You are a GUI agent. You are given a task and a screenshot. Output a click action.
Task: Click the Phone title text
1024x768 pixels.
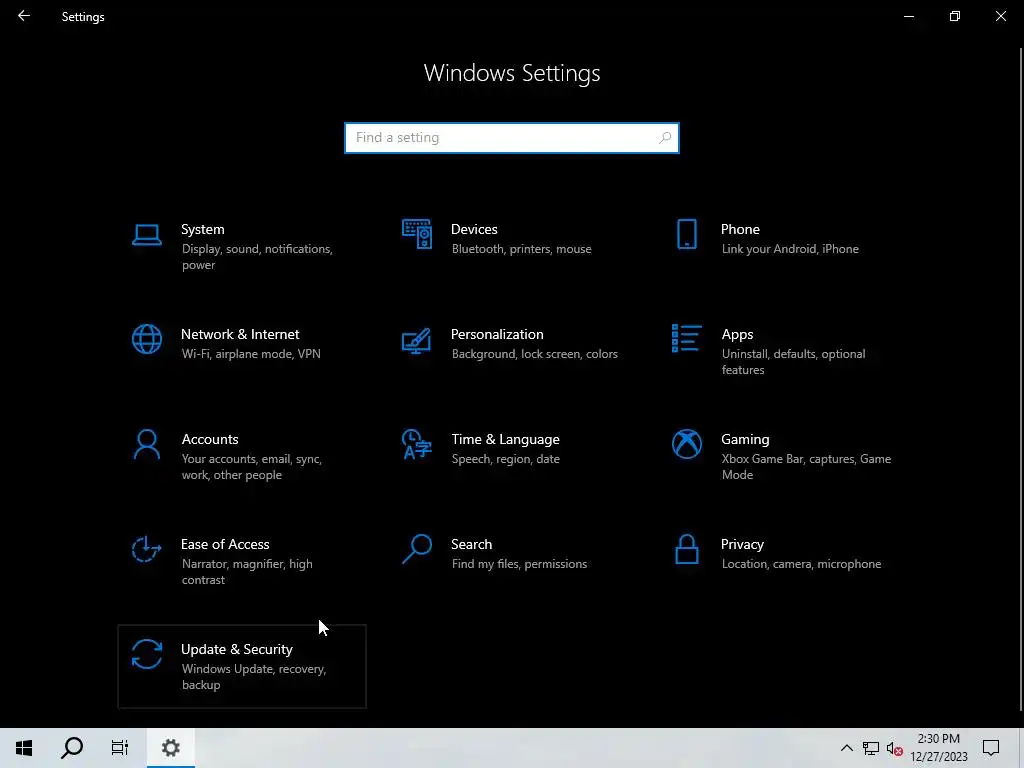(740, 229)
